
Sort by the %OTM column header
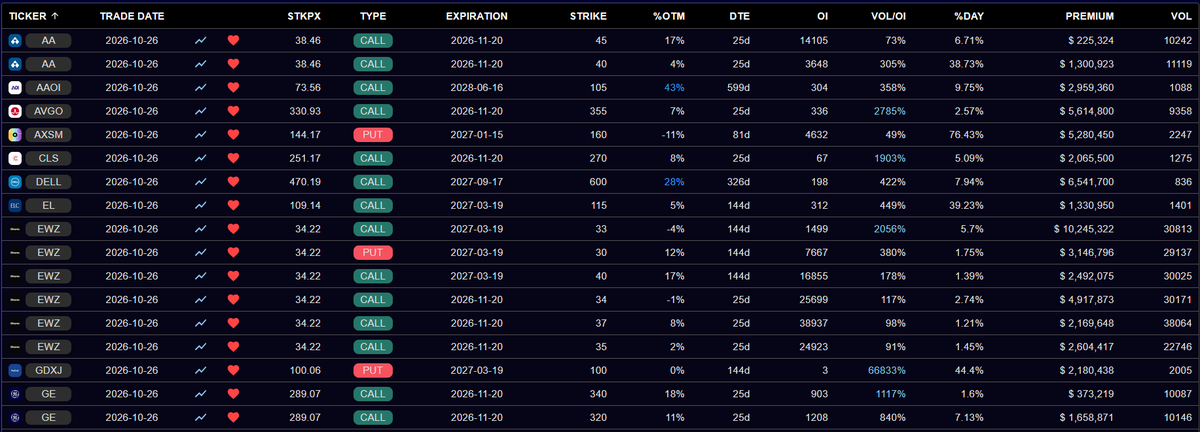coord(668,17)
